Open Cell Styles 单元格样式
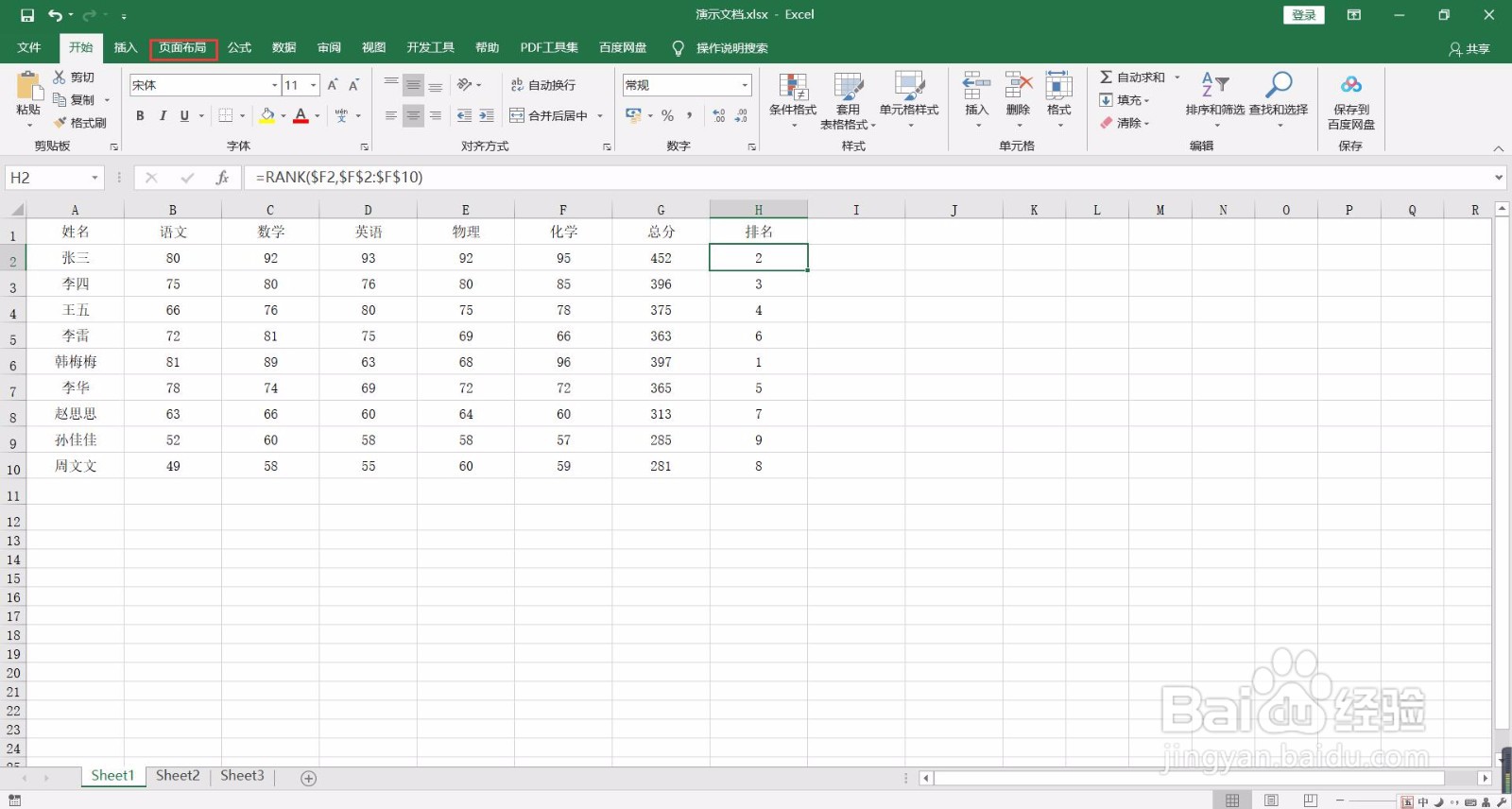 pos(909,101)
